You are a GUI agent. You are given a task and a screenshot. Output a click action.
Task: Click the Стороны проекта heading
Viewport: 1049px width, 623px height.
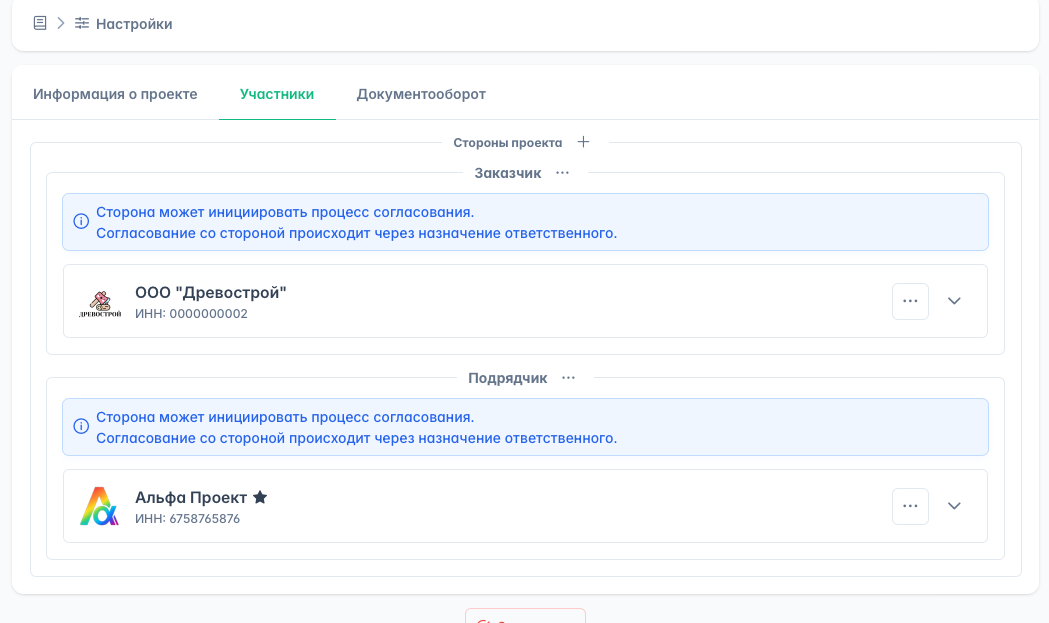[508, 143]
